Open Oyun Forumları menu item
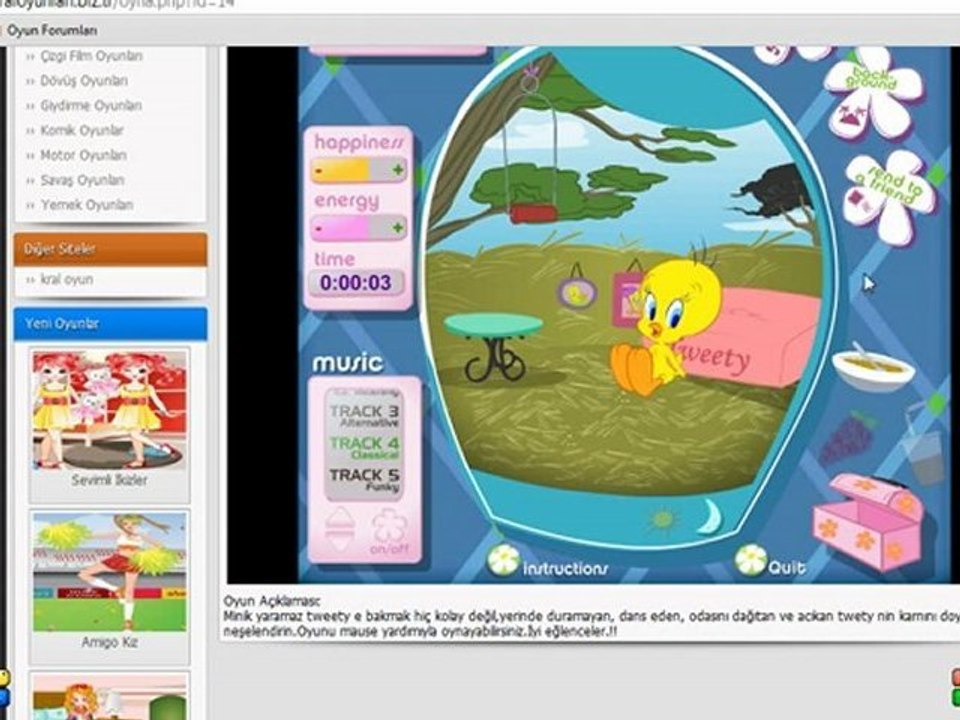The height and width of the screenshot is (720, 960). 52,30
